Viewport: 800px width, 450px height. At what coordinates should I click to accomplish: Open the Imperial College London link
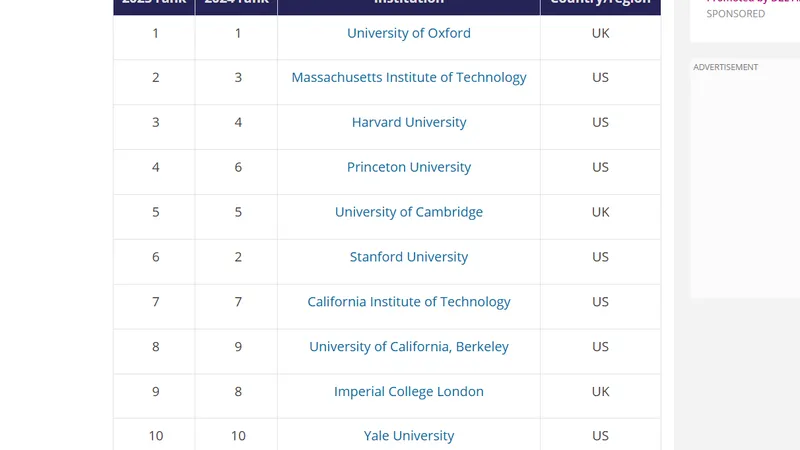(409, 392)
